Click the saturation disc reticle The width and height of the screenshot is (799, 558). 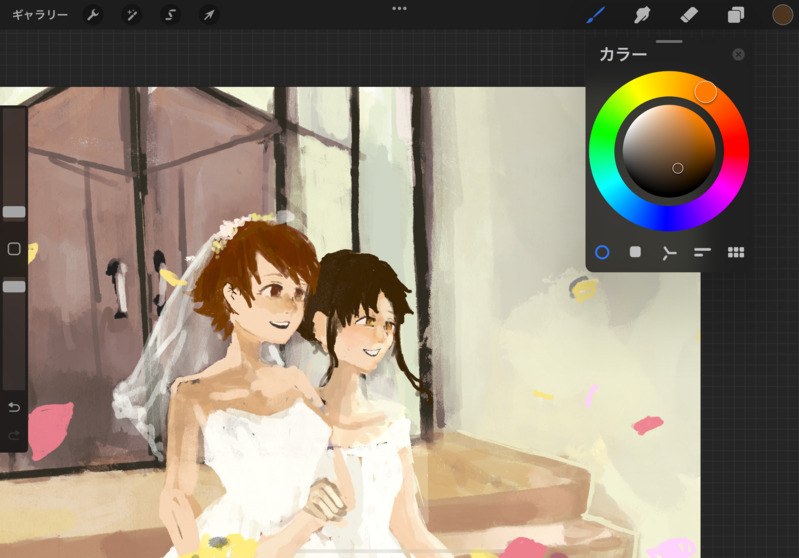point(677,168)
